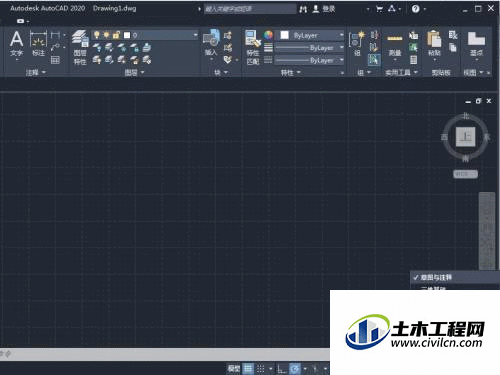
Task: Click the Ungroup icon in group panel
Action: (374, 35)
